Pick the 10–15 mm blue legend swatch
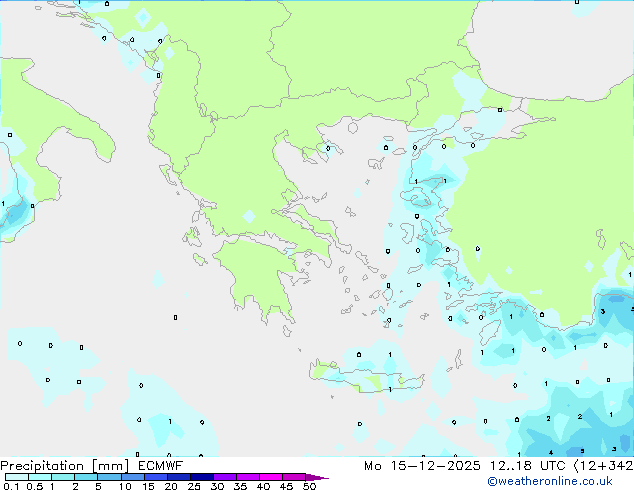The width and height of the screenshot is (634, 490). tap(132, 477)
